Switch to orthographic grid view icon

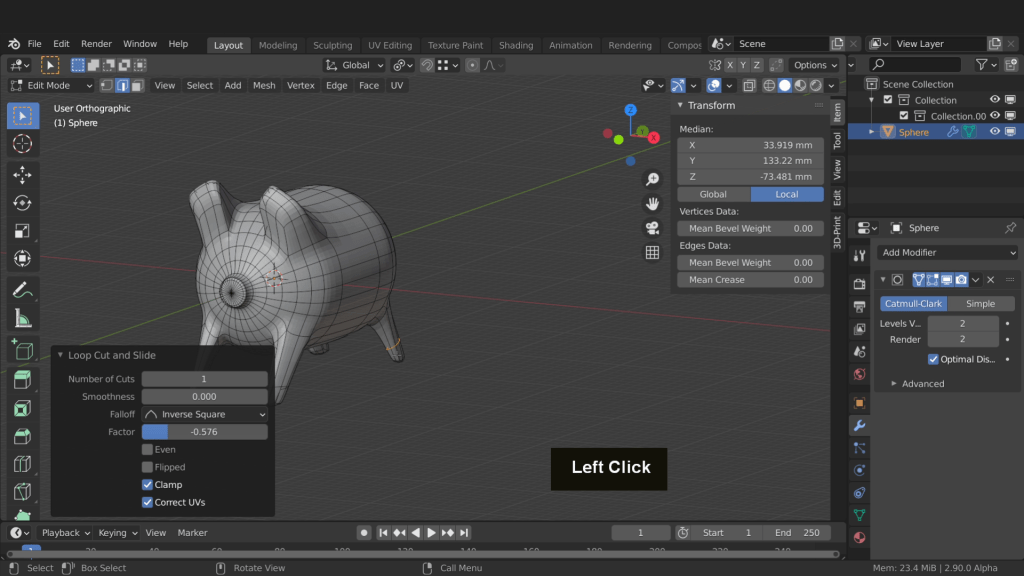coord(652,253)
